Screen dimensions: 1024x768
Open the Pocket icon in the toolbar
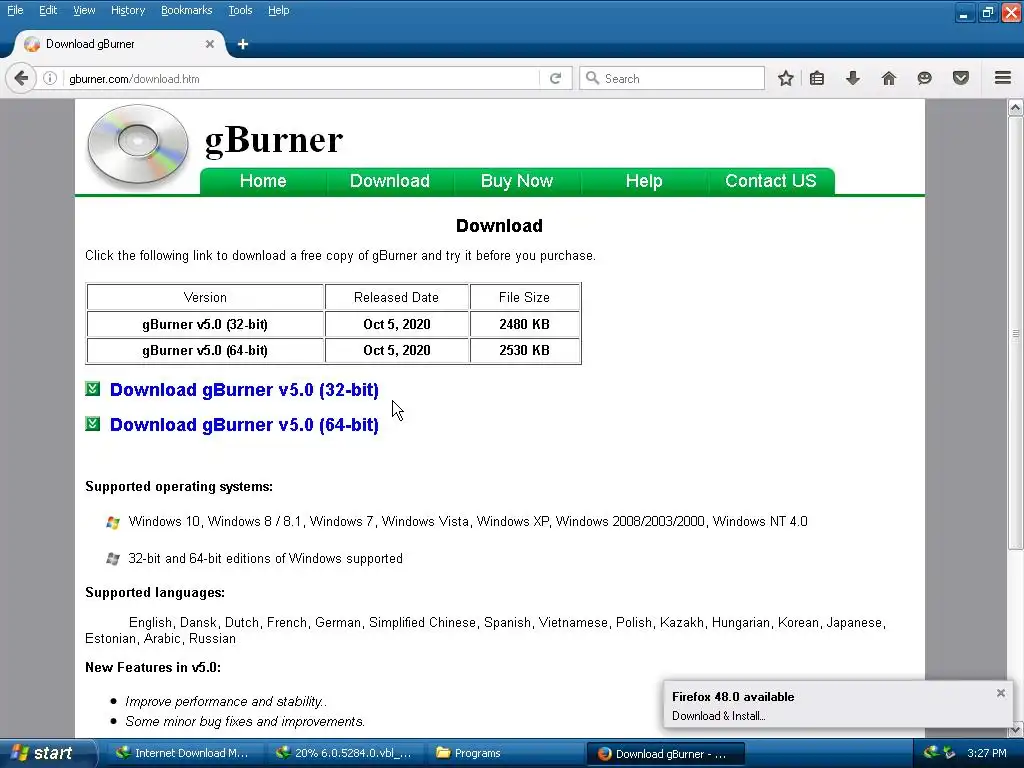tap(961, 78)
